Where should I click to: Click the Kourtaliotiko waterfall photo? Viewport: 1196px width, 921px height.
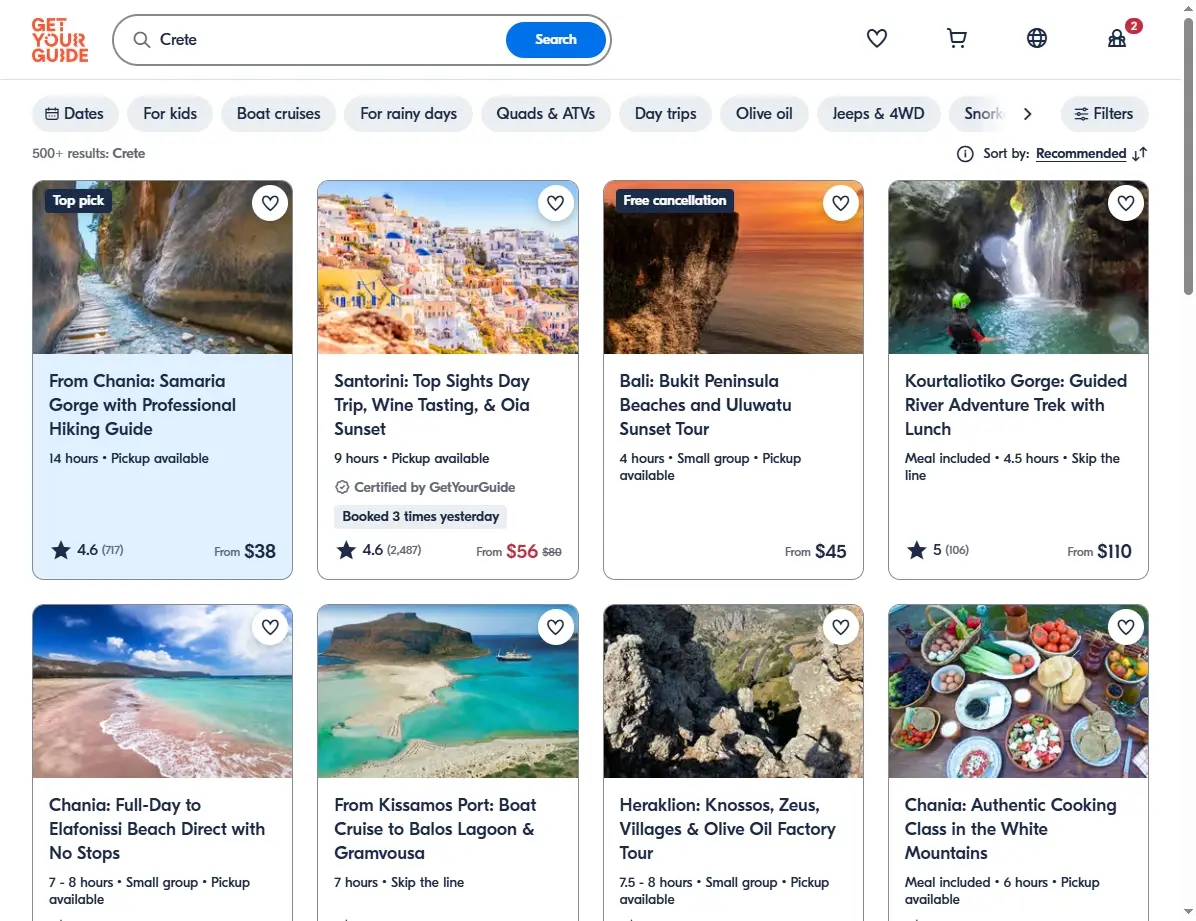pyautogui.click(x=1018, y=267)
